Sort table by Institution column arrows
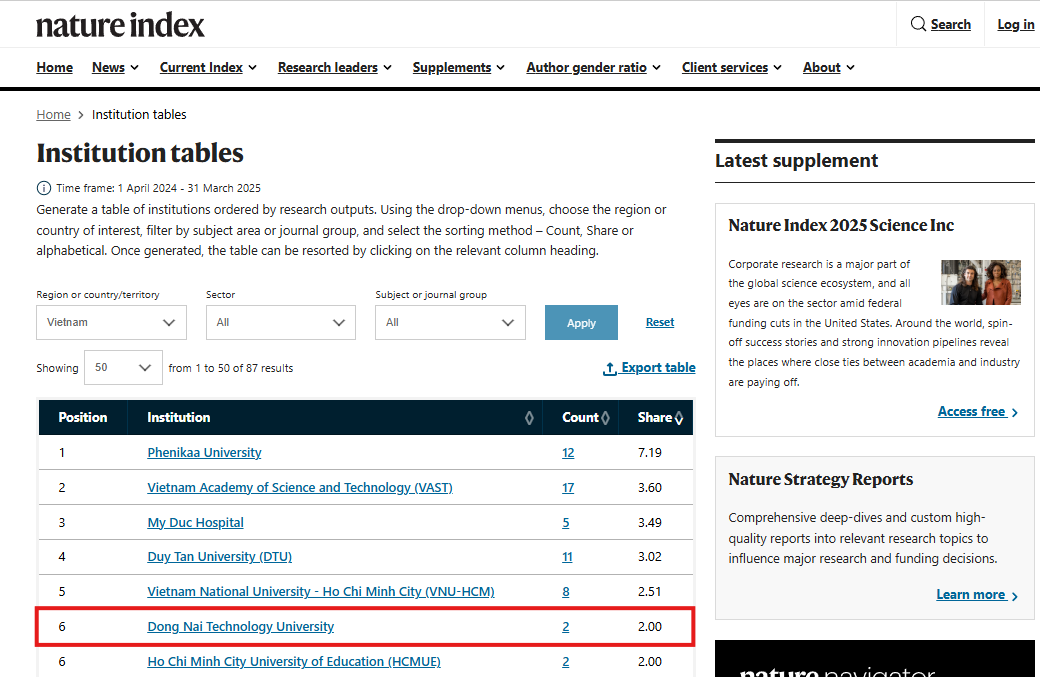Screen dimensions: 1040x677 pyautogui.click(x=529, y=418)
